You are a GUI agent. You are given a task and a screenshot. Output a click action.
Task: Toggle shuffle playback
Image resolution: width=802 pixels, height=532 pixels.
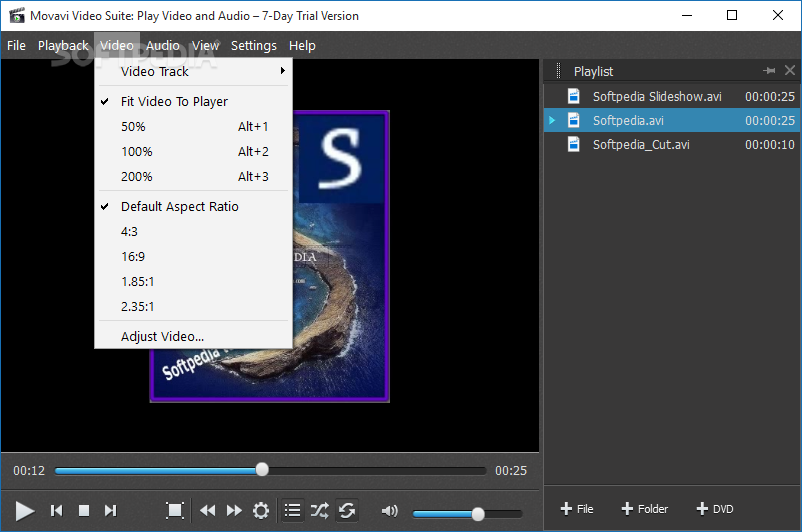(320, 510)
